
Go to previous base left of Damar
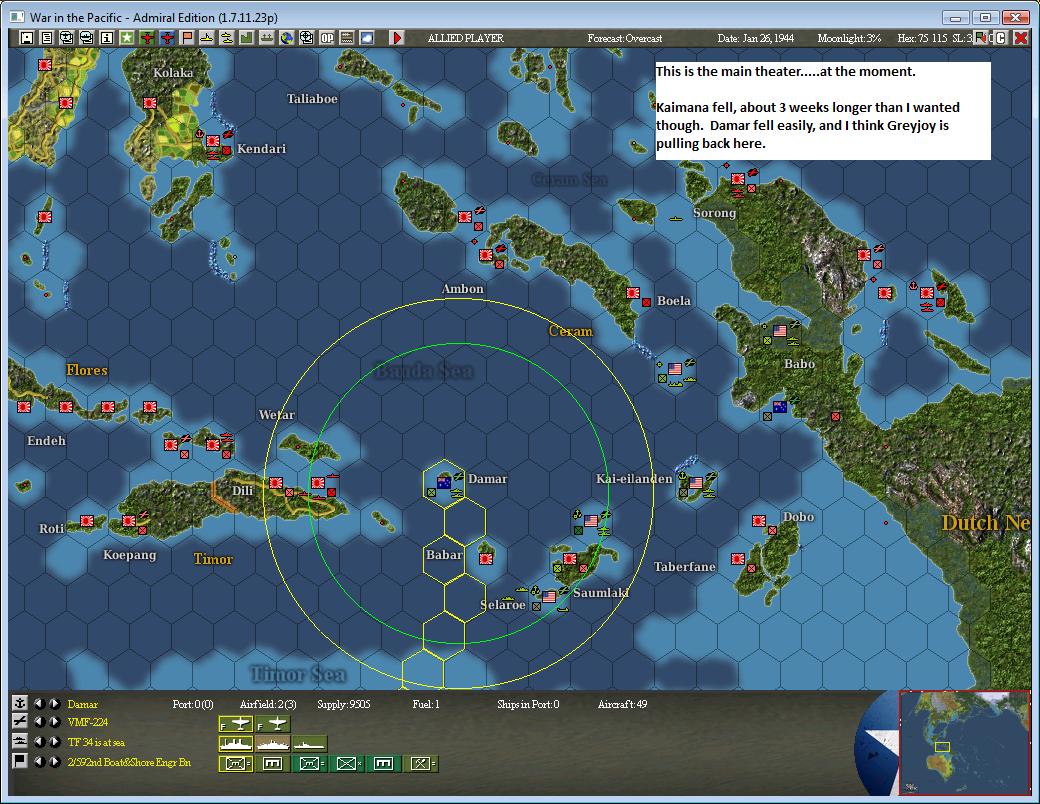[x=40, y=704]
